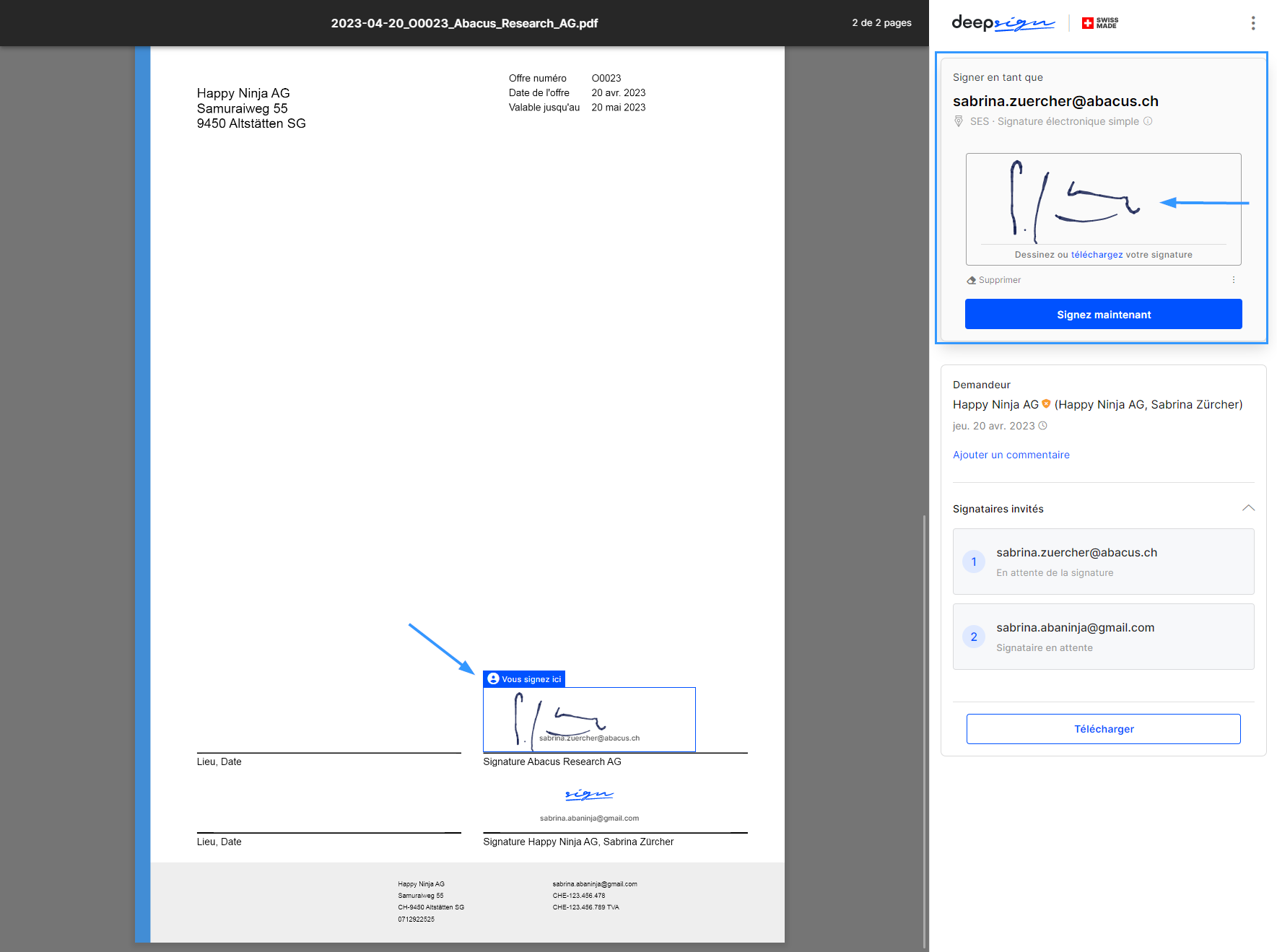Click the verified badge beside Happy Ninja AG
The image size is (1277, 952).
pos(1046,404)
